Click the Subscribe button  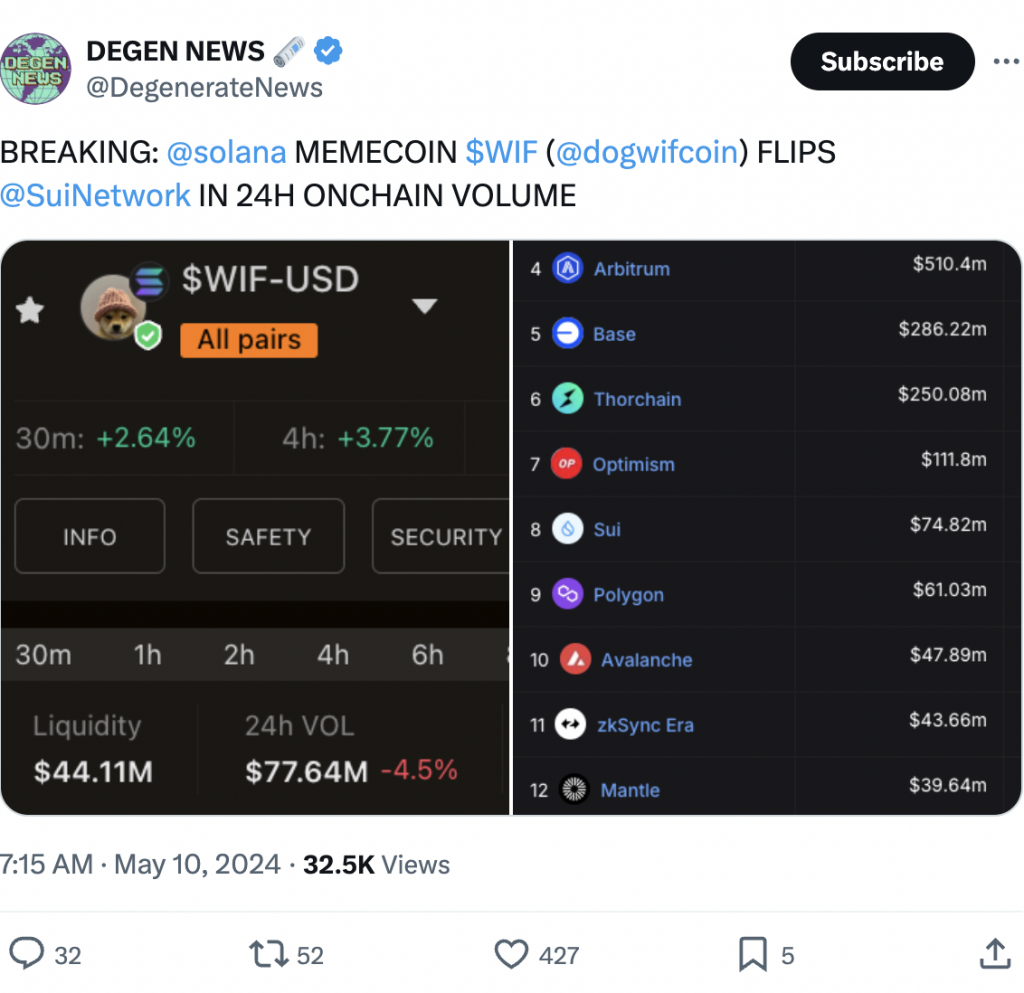(881, 62)
